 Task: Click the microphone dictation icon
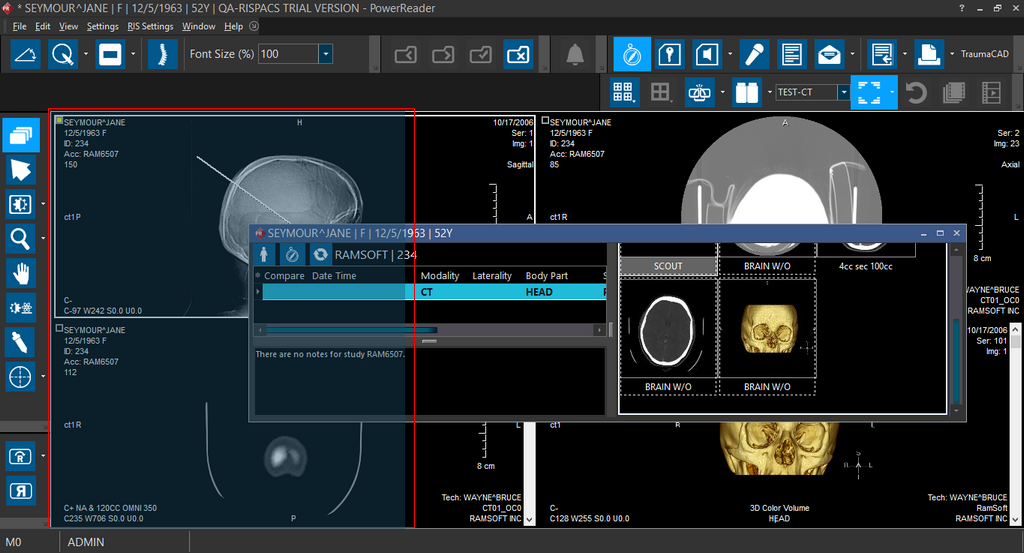(x=753, y=54)
